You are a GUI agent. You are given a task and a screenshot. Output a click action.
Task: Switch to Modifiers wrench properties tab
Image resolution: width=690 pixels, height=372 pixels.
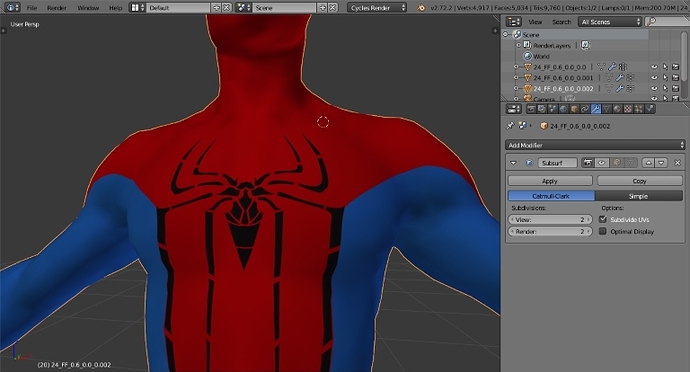596,109
